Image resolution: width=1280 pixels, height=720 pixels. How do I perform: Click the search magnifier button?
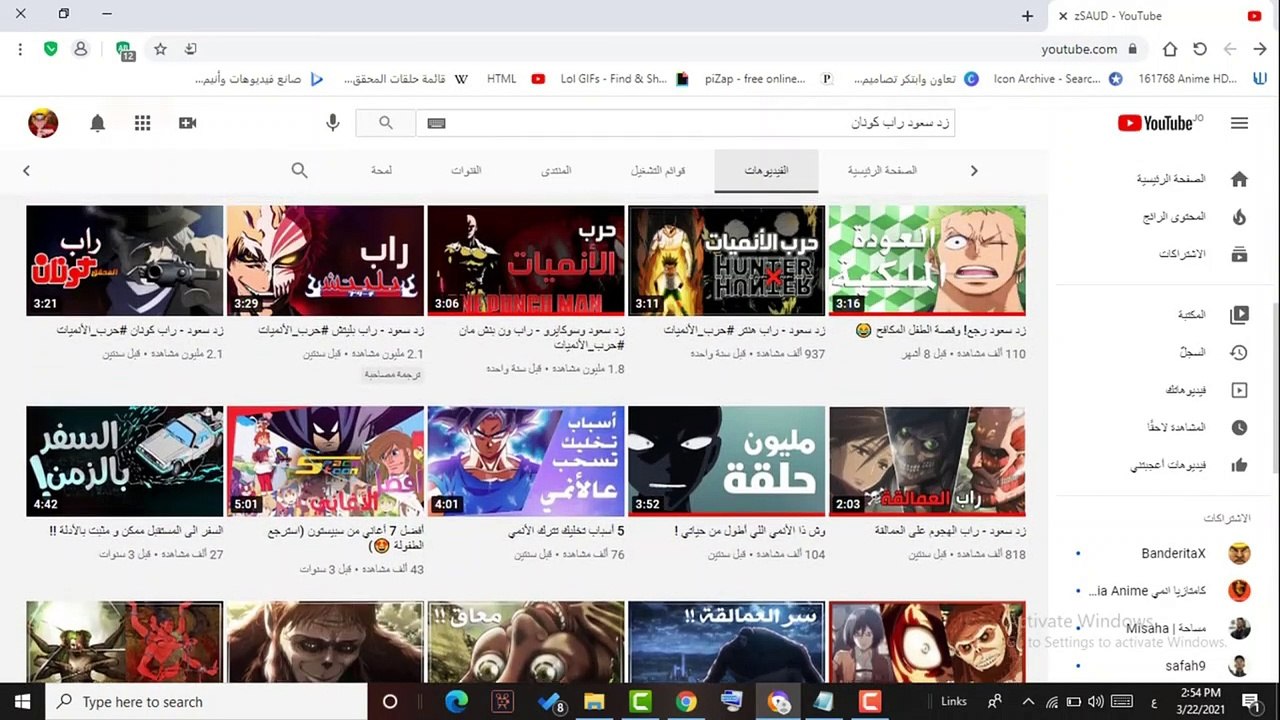click(386, 123)
